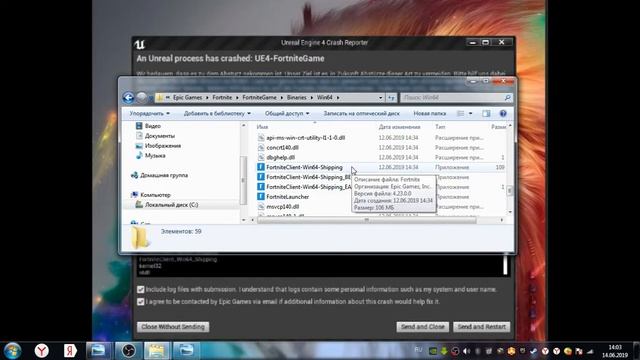Navigate to 'Fortnite' in the breadcrumb
This screenshot has height=360, width=640.
click(x=222, y=98)
